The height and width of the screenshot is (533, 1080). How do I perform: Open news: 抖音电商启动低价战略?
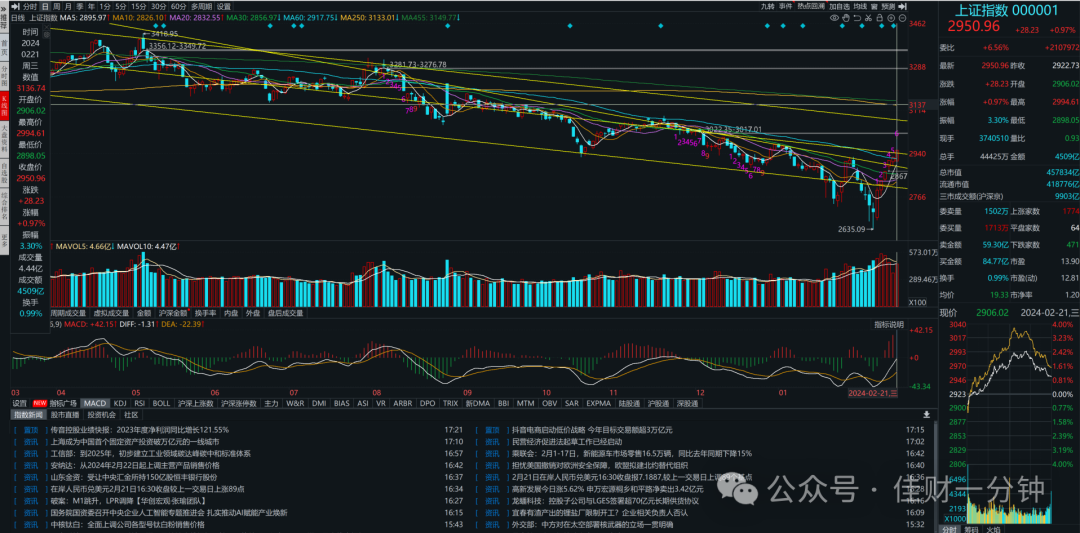[x=592, y=430]
